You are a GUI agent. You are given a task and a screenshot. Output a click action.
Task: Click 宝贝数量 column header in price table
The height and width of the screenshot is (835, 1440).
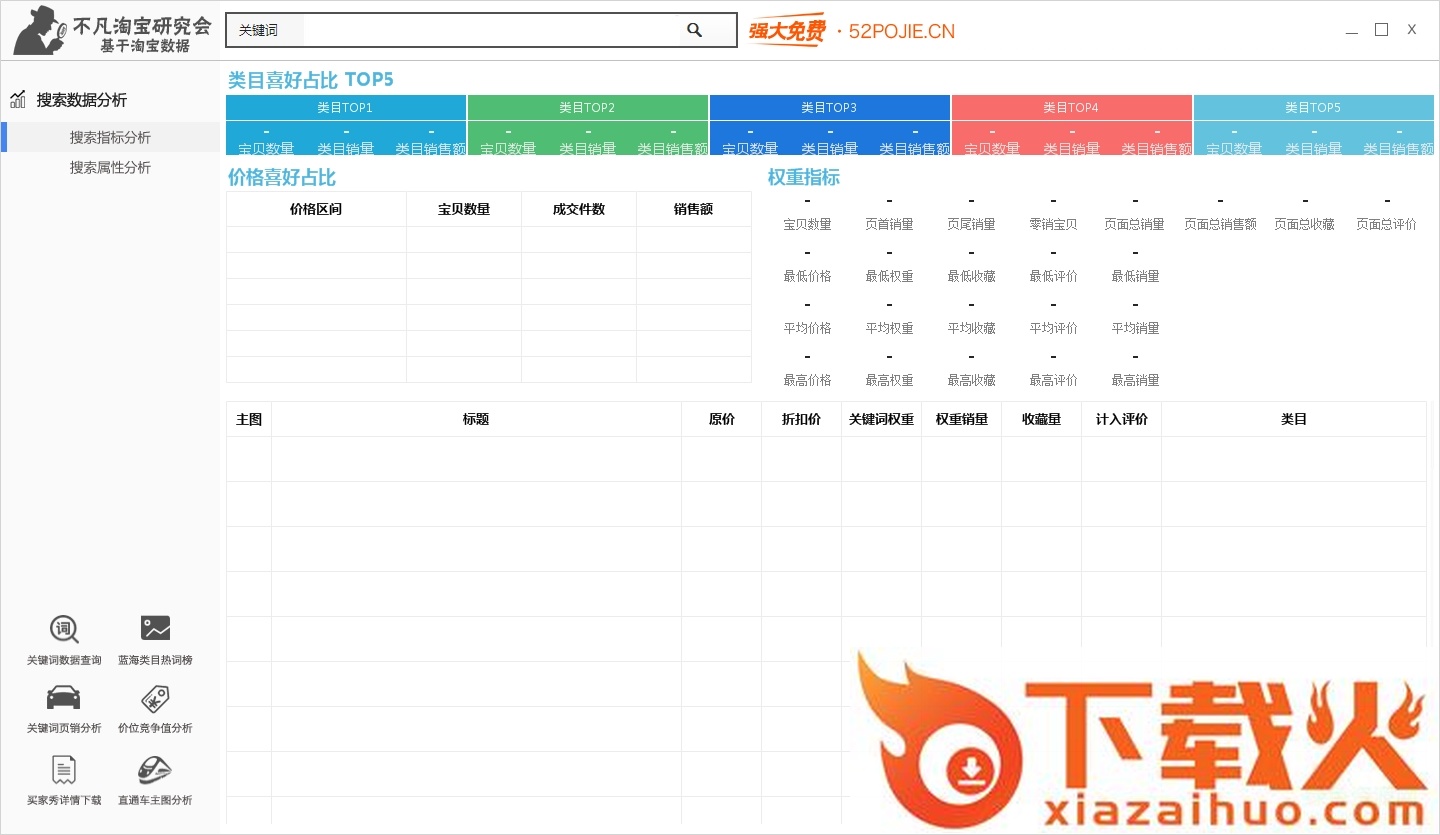coord(464,209)
